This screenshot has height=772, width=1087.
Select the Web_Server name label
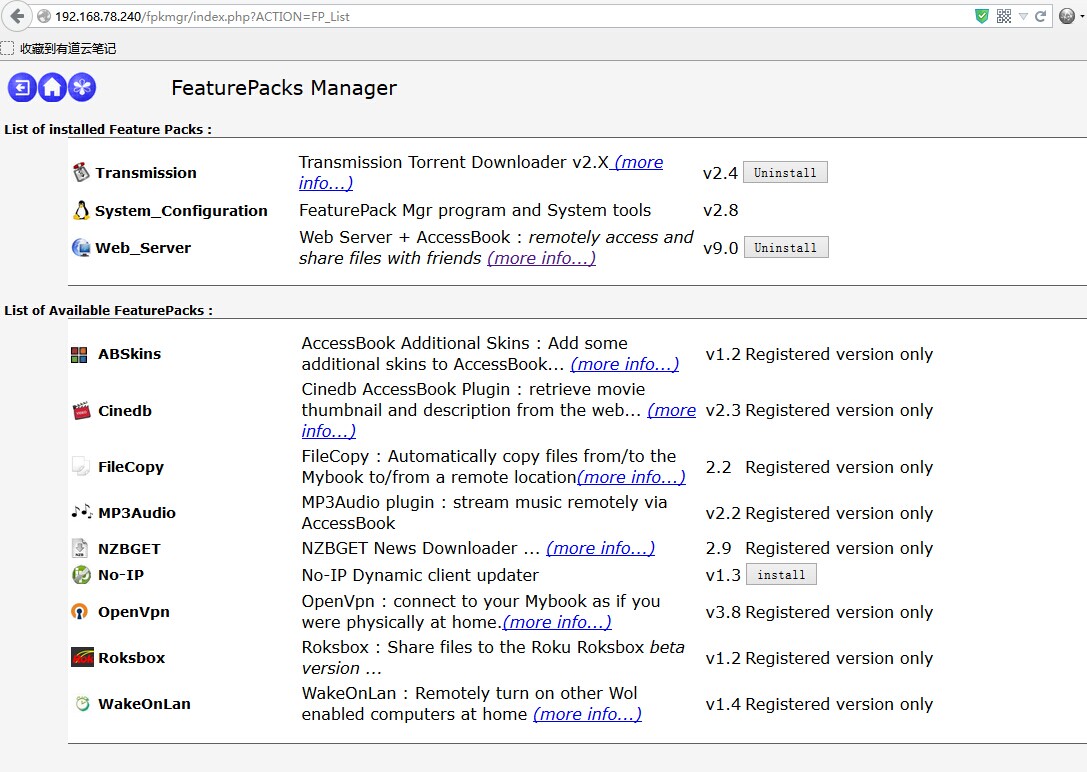[143, 248]
